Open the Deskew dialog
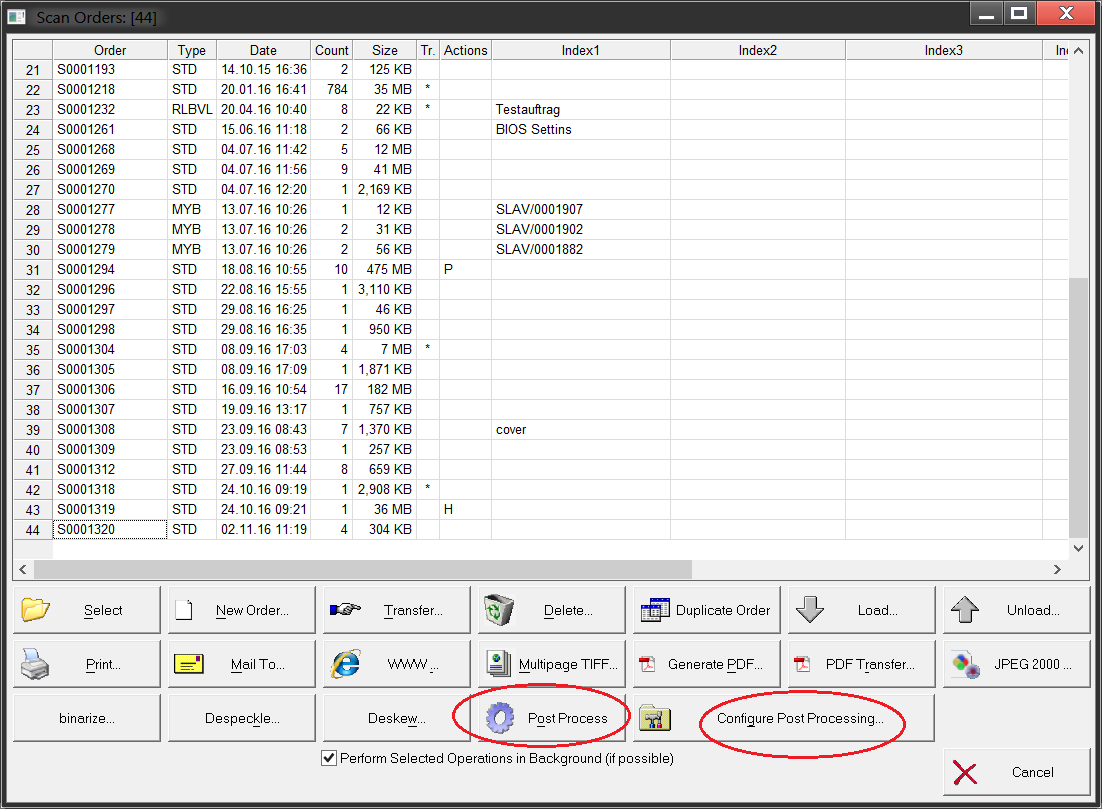The image size is (1102, 809). click(396, 718)
